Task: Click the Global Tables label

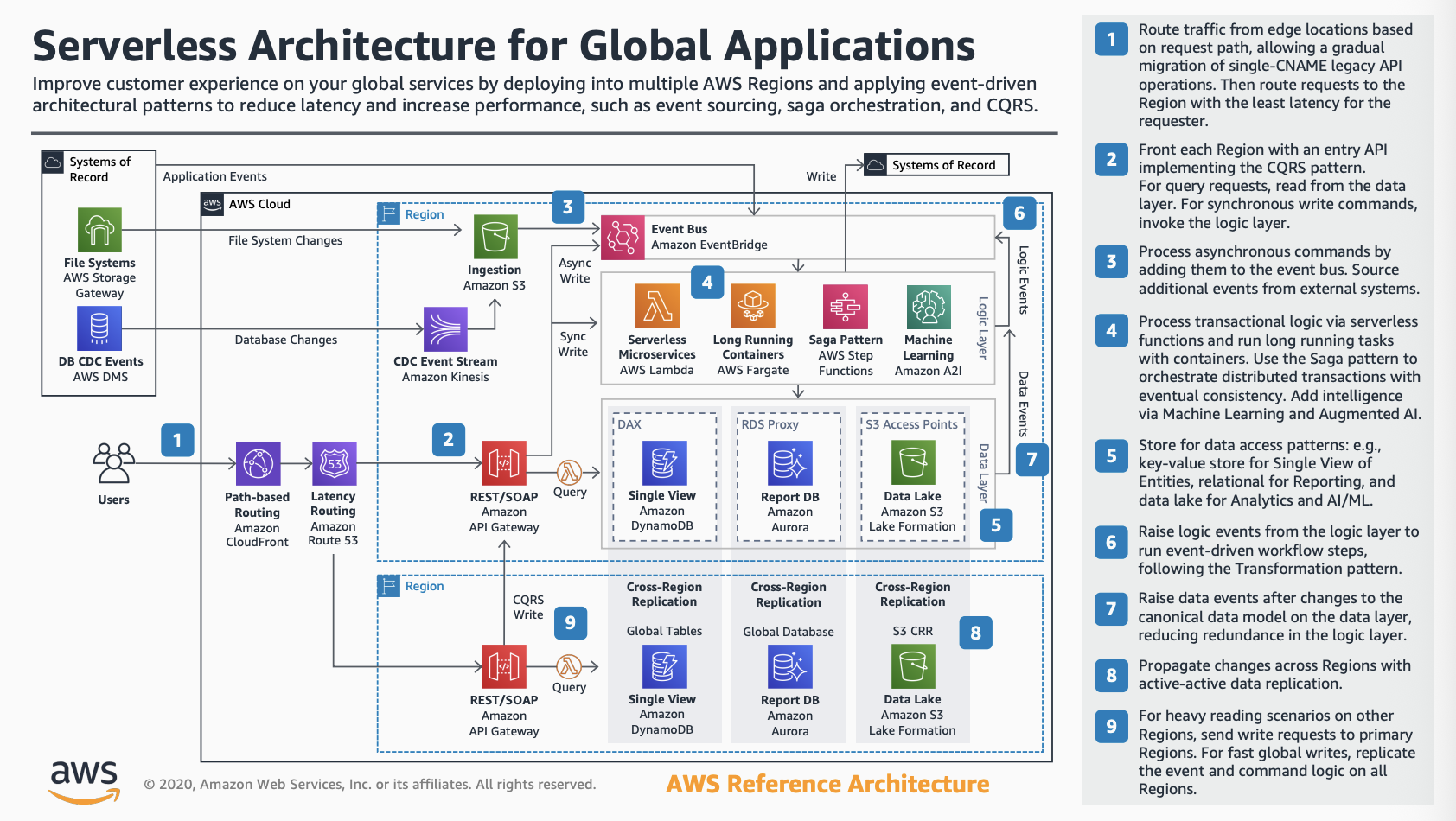Action: click(x=664, y=631)
